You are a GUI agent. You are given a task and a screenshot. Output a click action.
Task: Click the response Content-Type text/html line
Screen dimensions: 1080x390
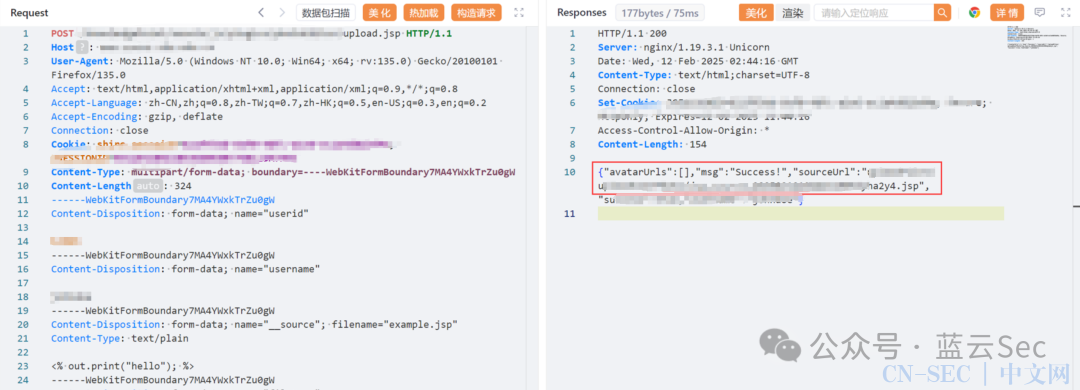tap(703, 75)
